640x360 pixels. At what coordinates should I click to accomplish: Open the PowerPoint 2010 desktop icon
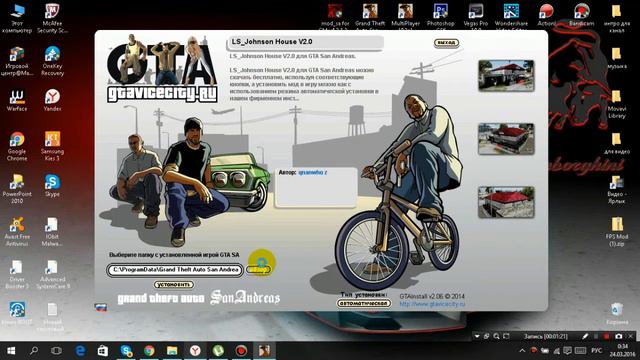pyautogui.click(x=17, y=189)
